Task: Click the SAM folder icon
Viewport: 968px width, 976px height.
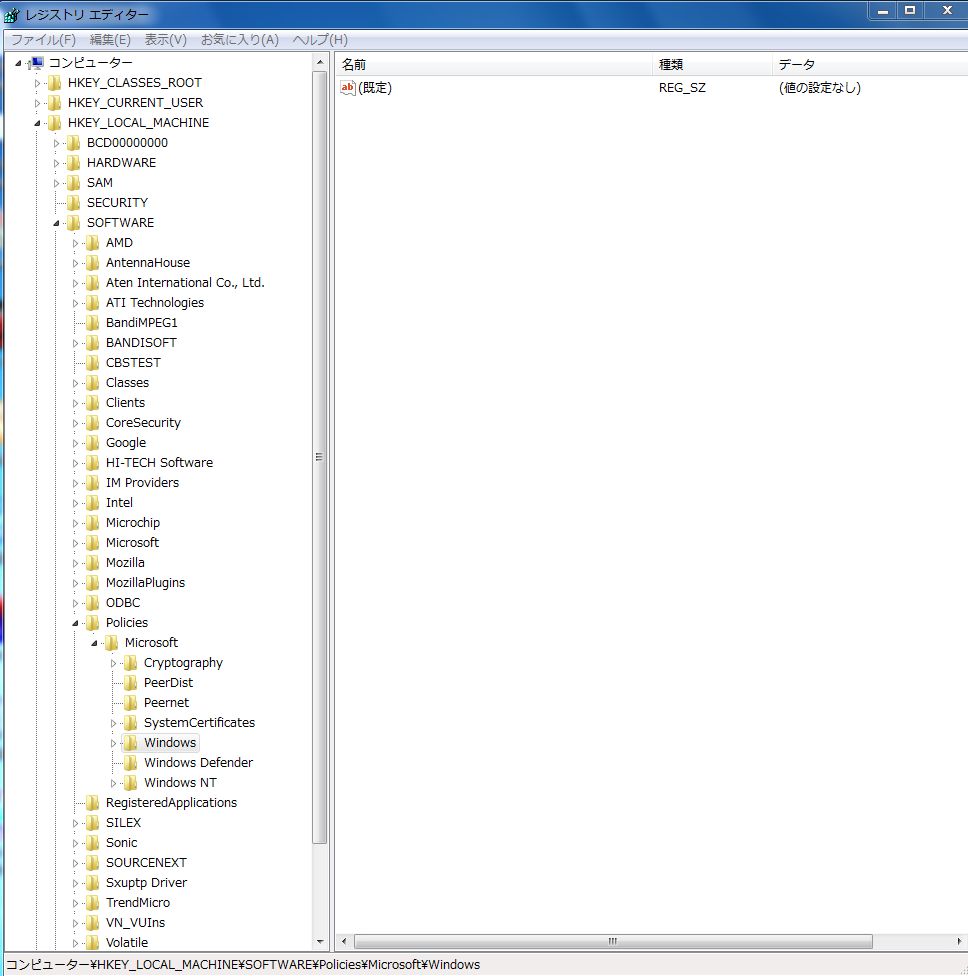Action: [x=74, y=182]
